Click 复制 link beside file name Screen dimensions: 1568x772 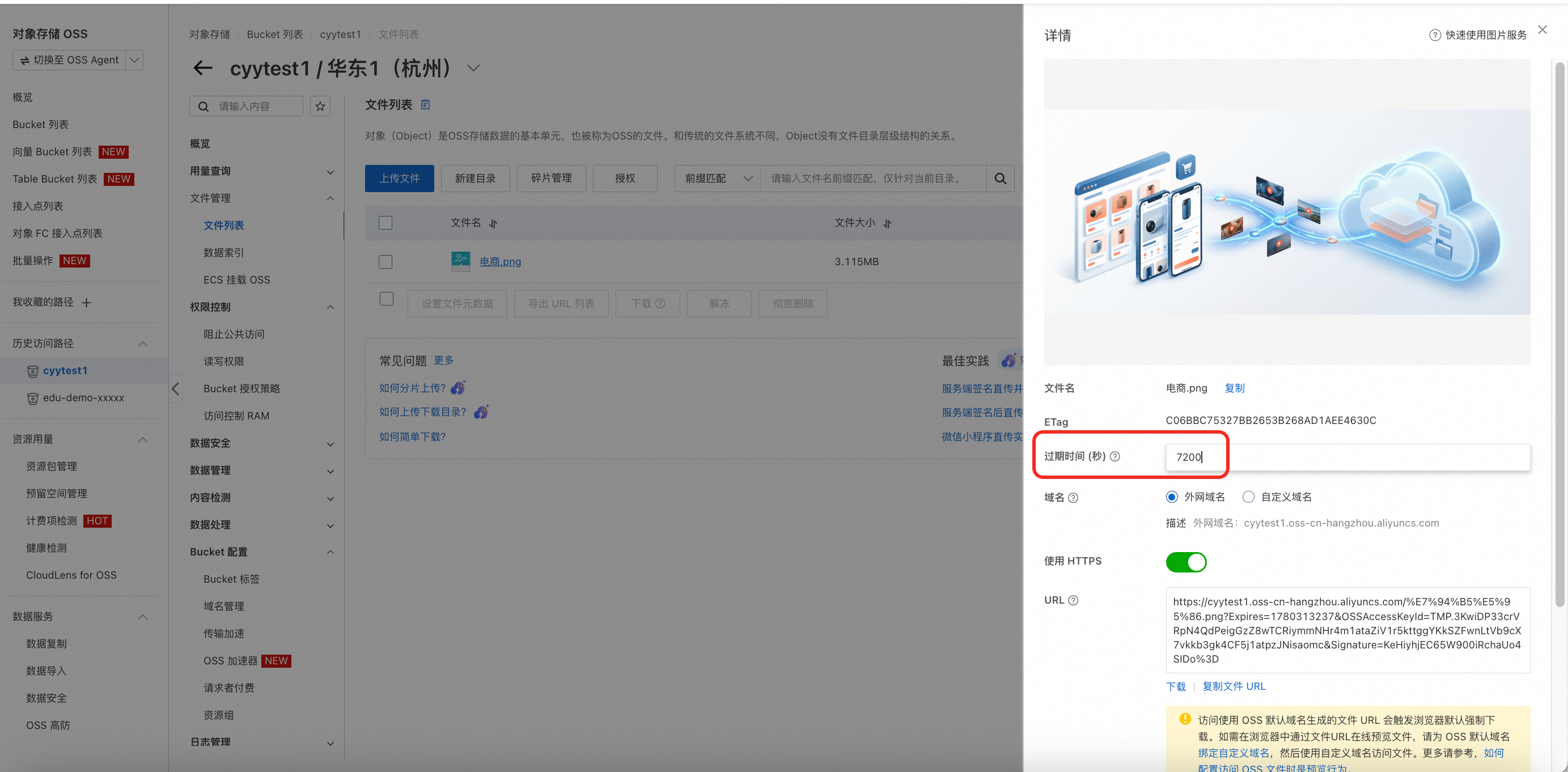click(x=1235, y=388)
